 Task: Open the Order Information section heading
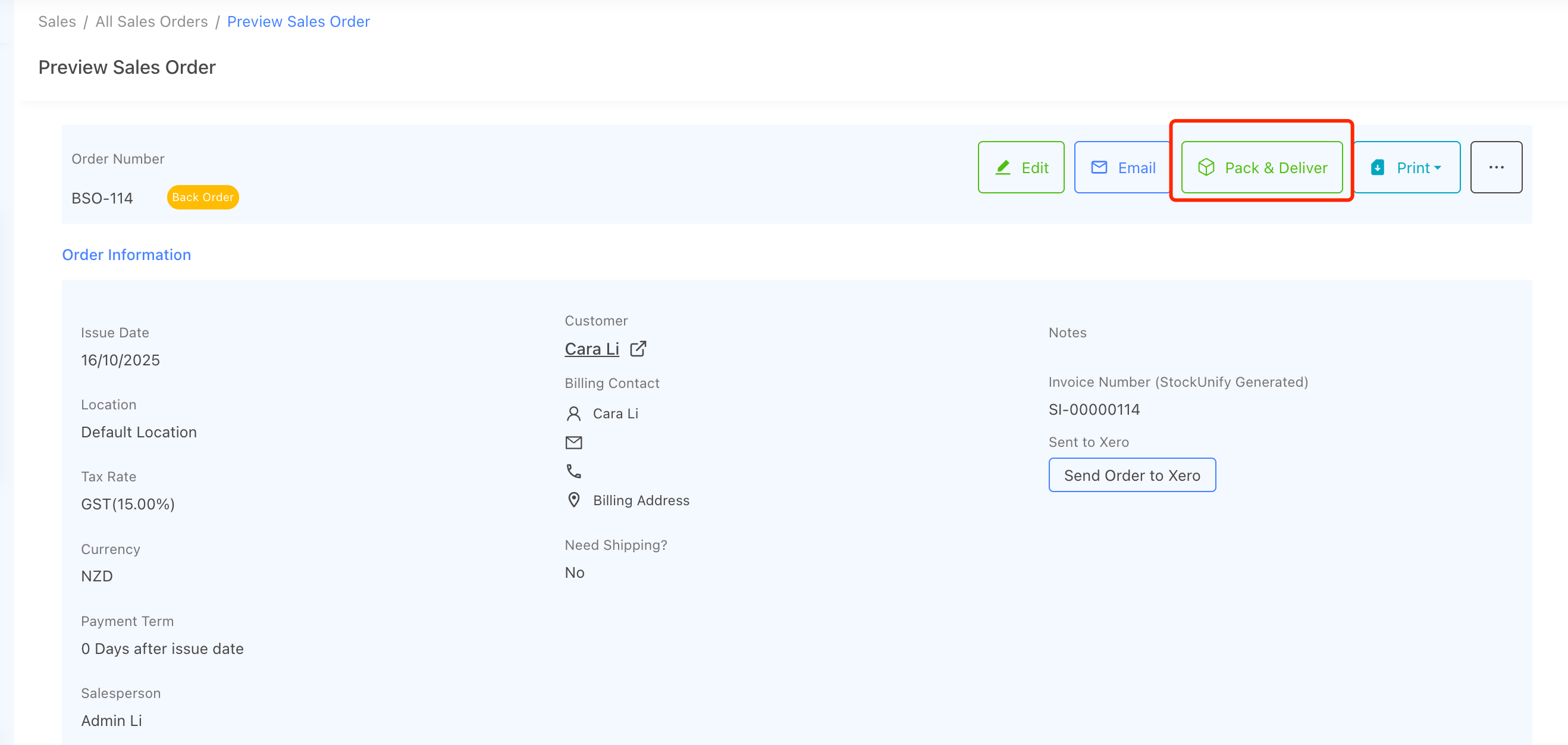[127, 255]
